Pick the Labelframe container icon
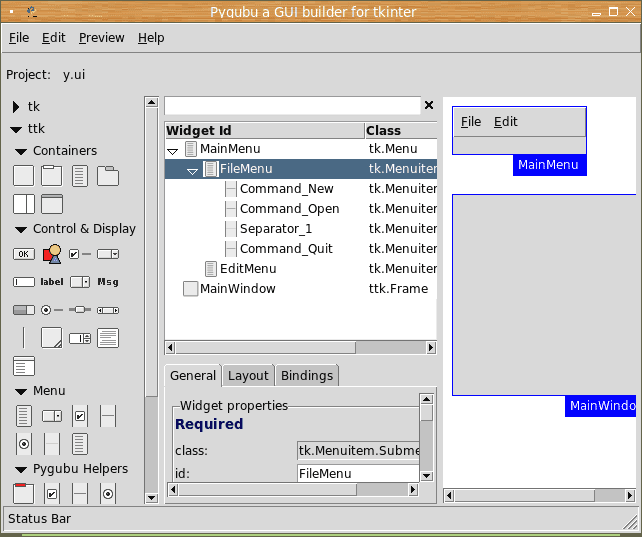Viewport: 642px width, 537px height. point(52,176)
